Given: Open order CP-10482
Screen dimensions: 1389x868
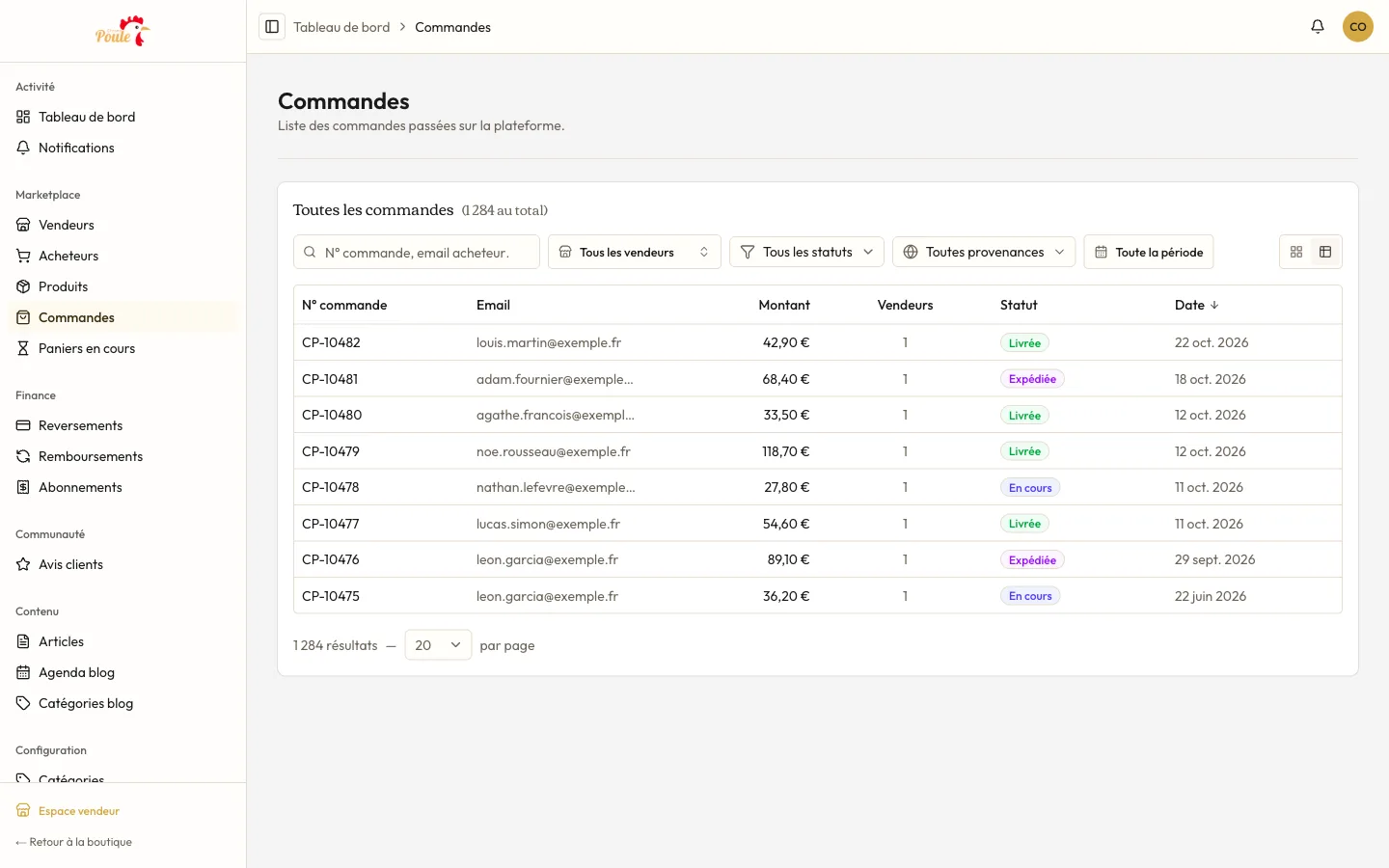Looking at the screenshot, I should click(331, 342).
